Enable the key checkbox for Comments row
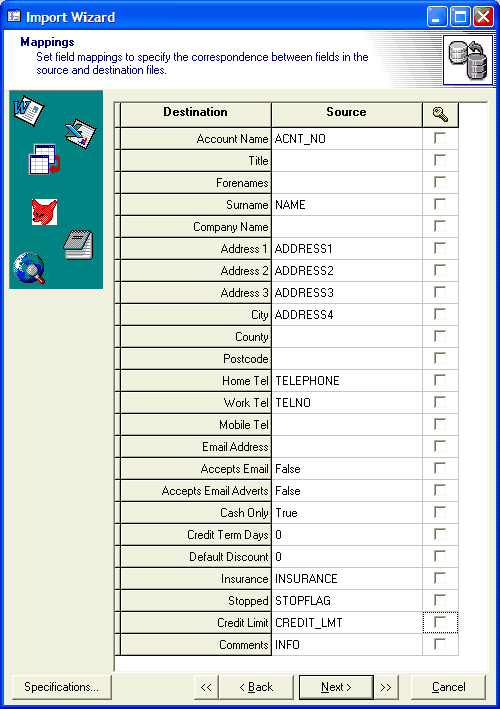 (440, 644)
